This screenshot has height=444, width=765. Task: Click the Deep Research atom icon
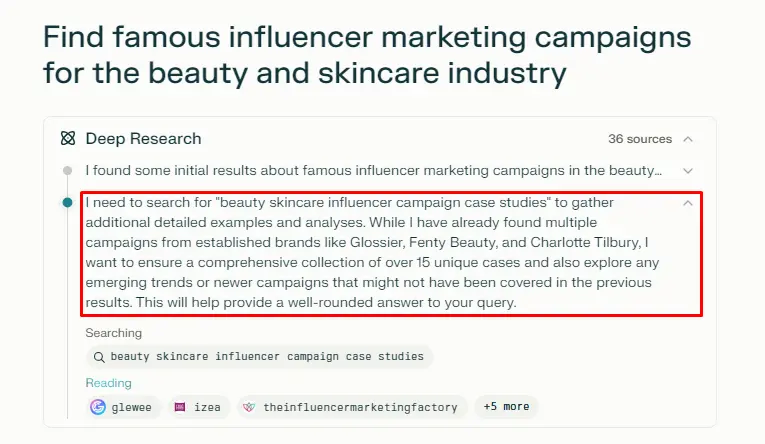[68, 139]
